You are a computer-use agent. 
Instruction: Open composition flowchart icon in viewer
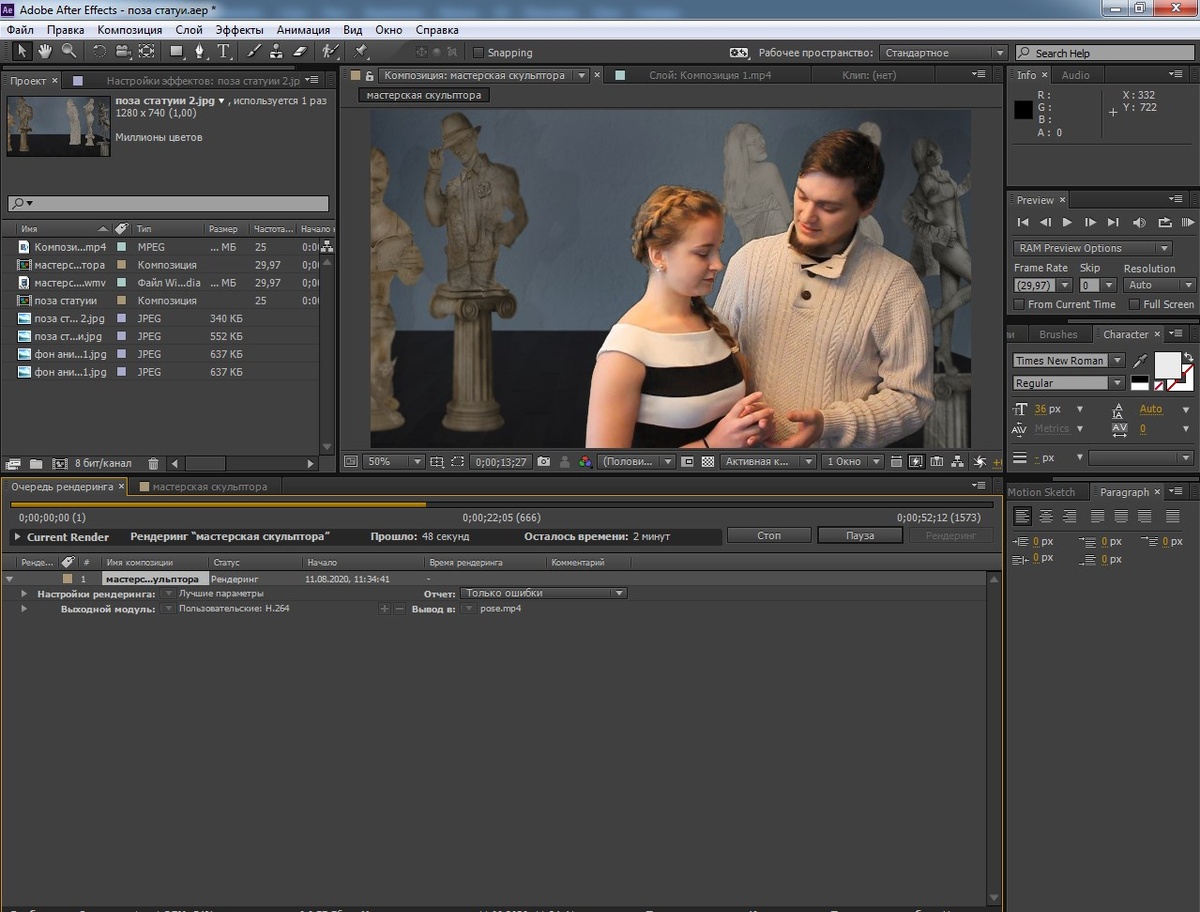(x=959, y=462)
